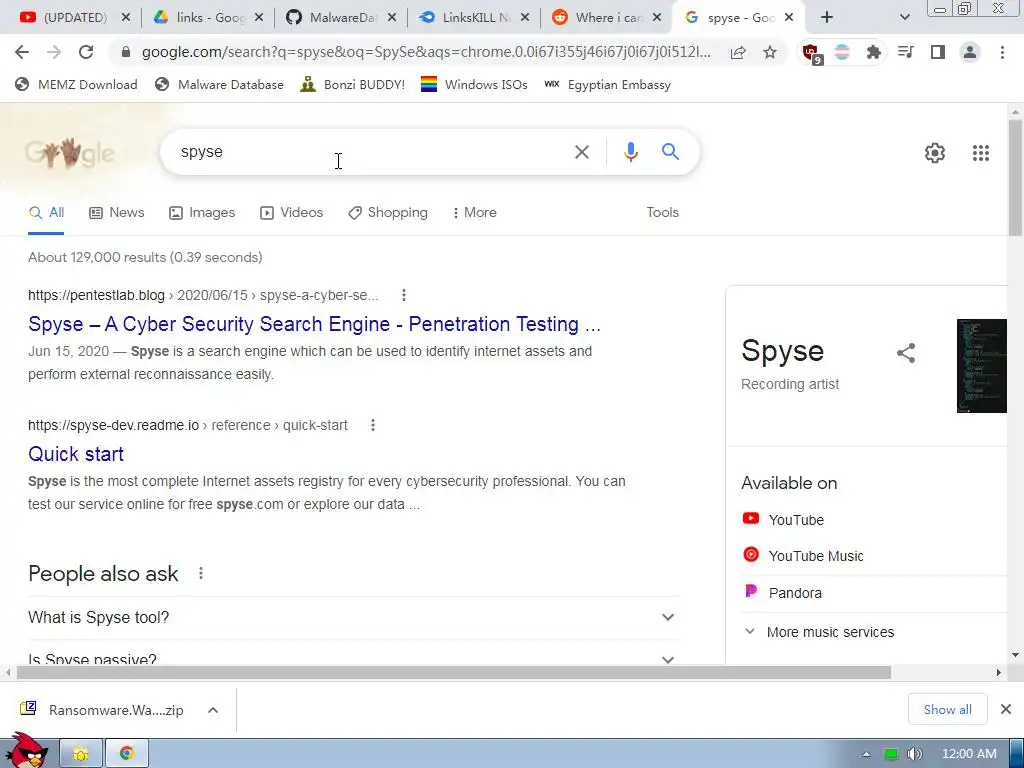
Task: Close the downloads bar
Action: (1006, 709)
